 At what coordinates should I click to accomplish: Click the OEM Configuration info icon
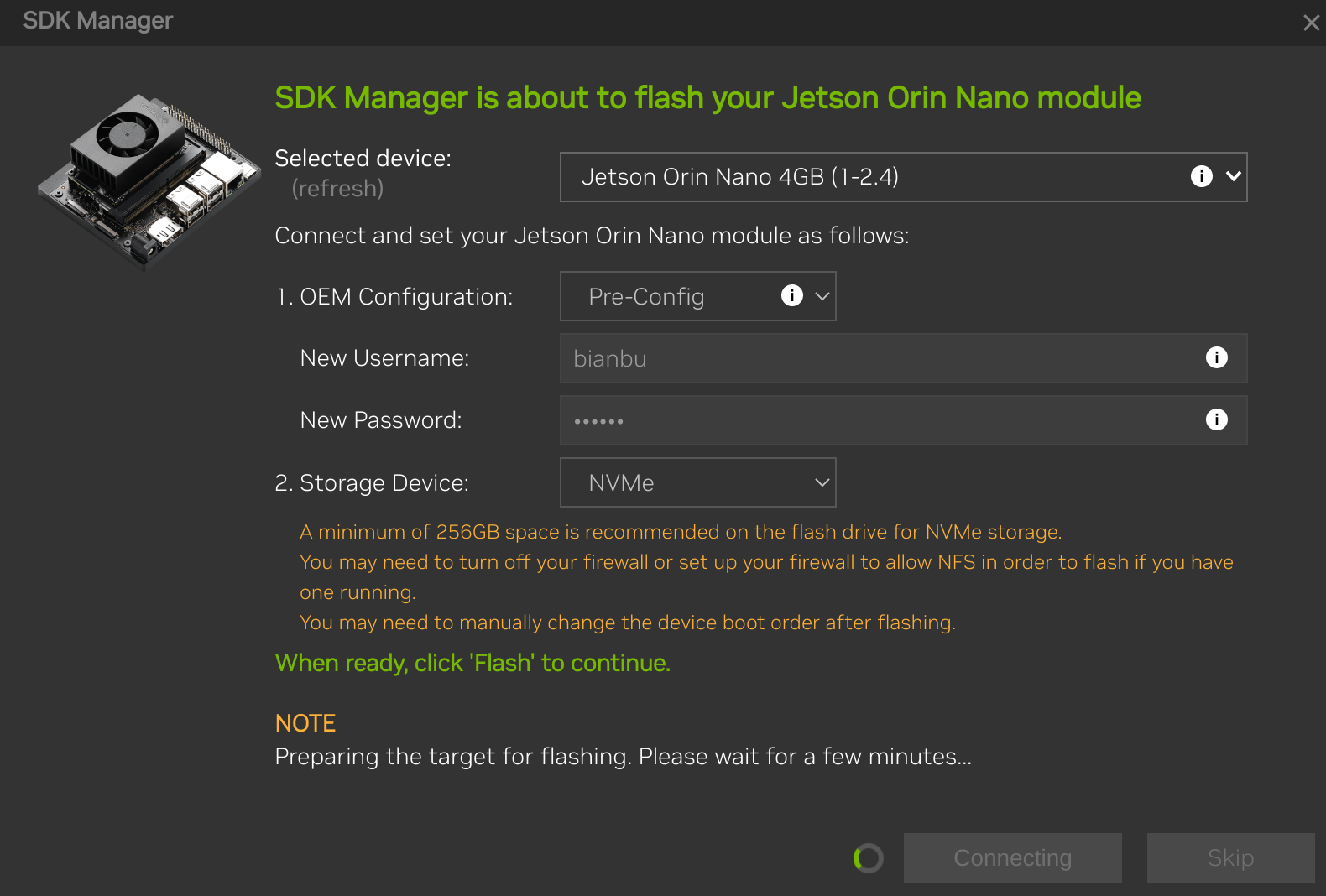click(x=791, y=295)
